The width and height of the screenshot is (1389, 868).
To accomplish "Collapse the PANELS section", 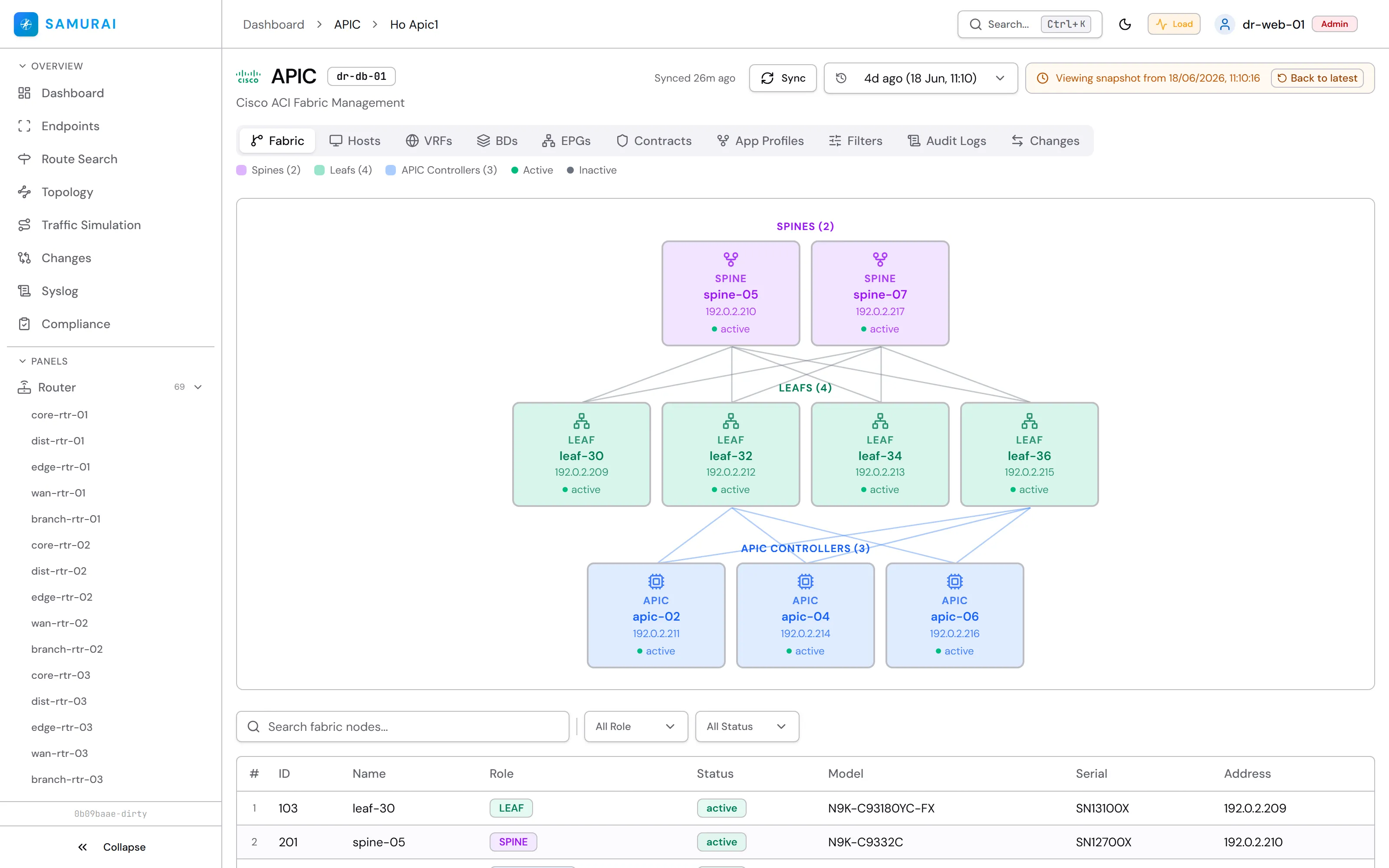I will click(x=43, y=361).
